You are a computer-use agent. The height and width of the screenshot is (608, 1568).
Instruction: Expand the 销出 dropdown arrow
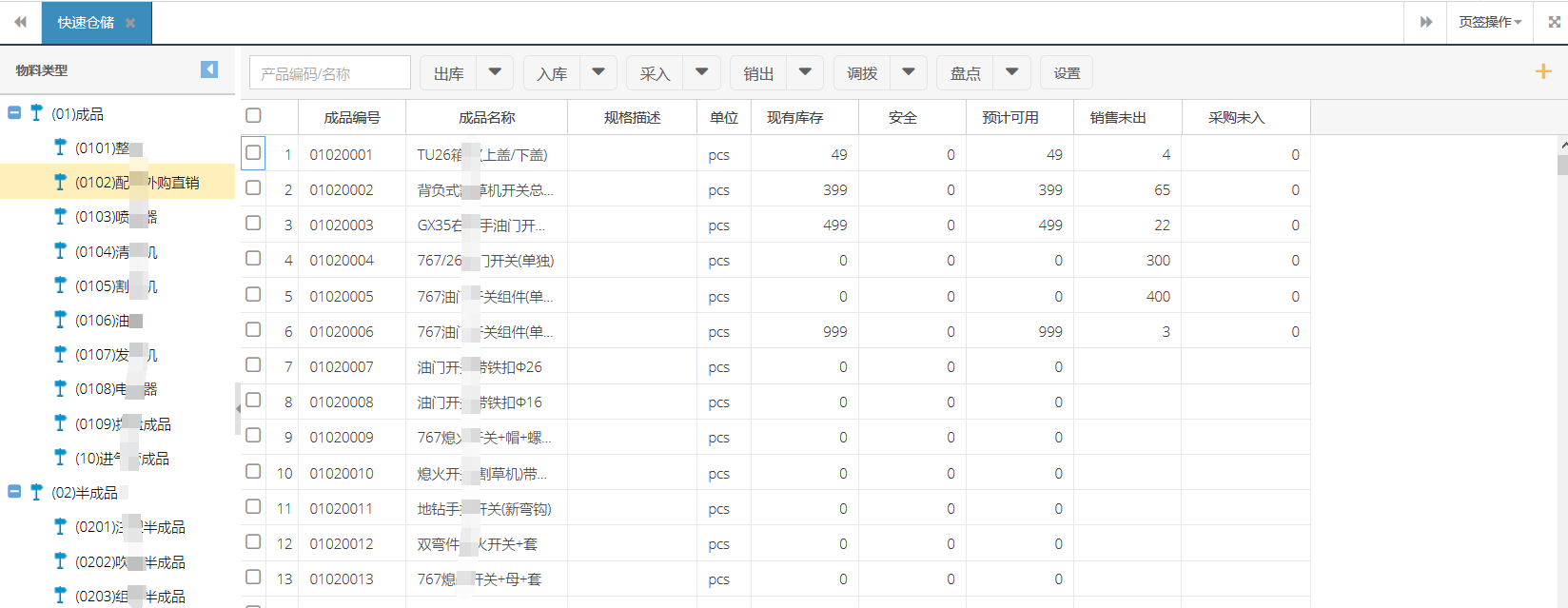pos(805,72)
